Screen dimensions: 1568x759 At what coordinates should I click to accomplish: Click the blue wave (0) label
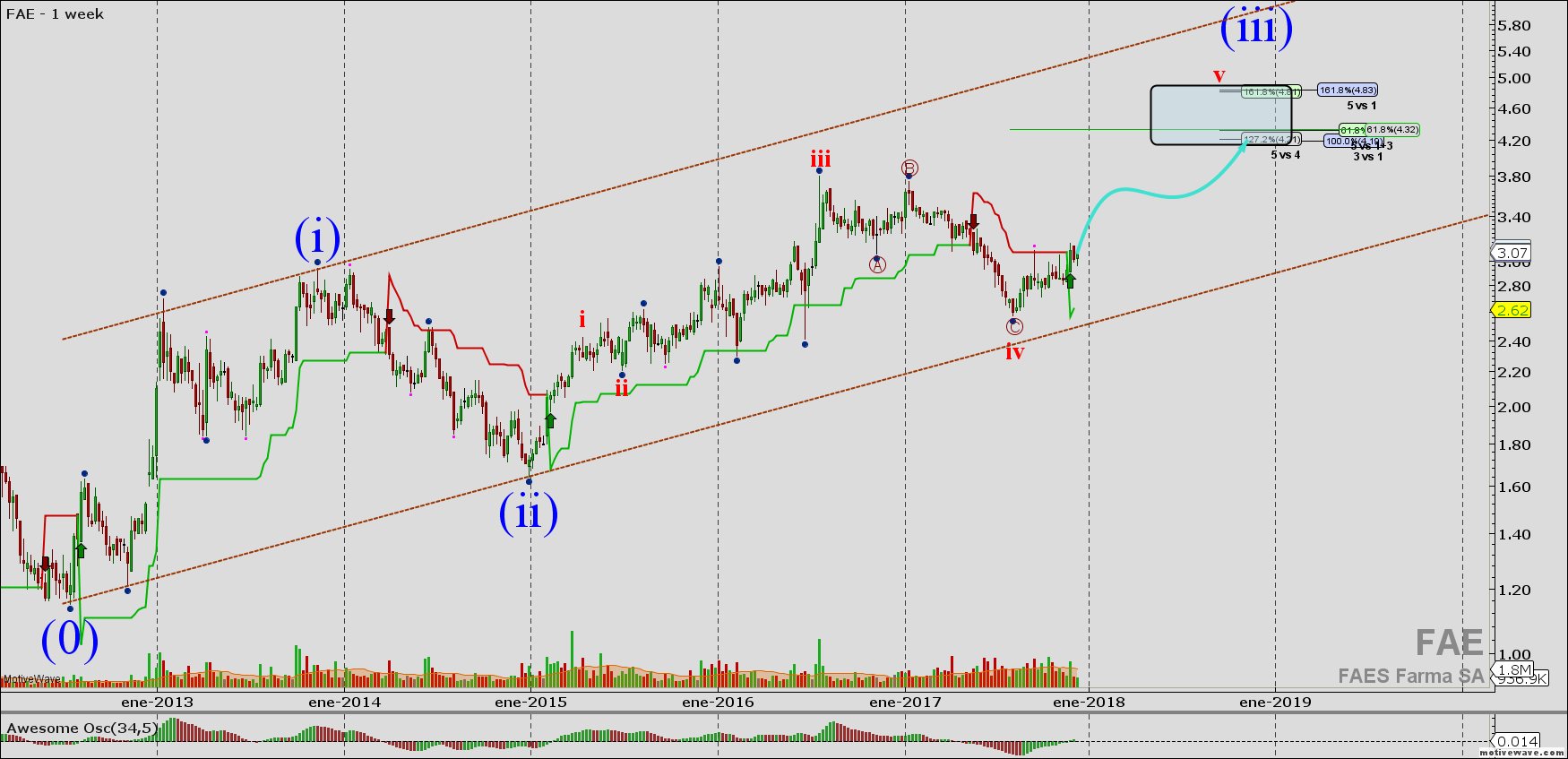pyautogui.click(x=69, y=641)
